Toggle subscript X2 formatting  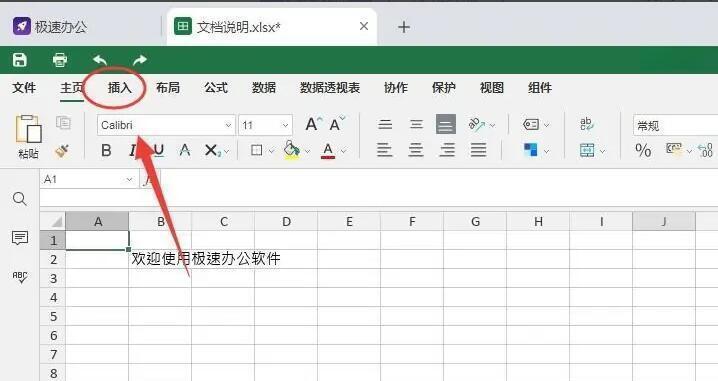(212, 150)
